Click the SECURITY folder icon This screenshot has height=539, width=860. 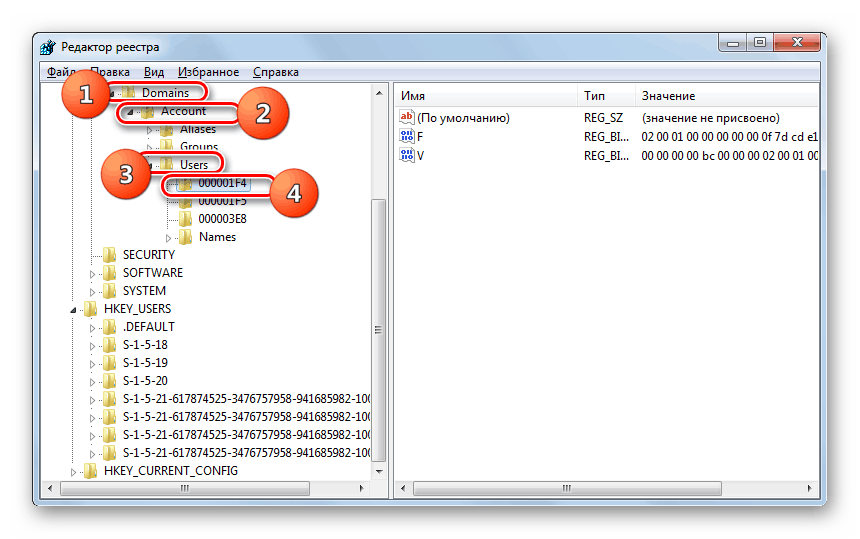[110, 255]
